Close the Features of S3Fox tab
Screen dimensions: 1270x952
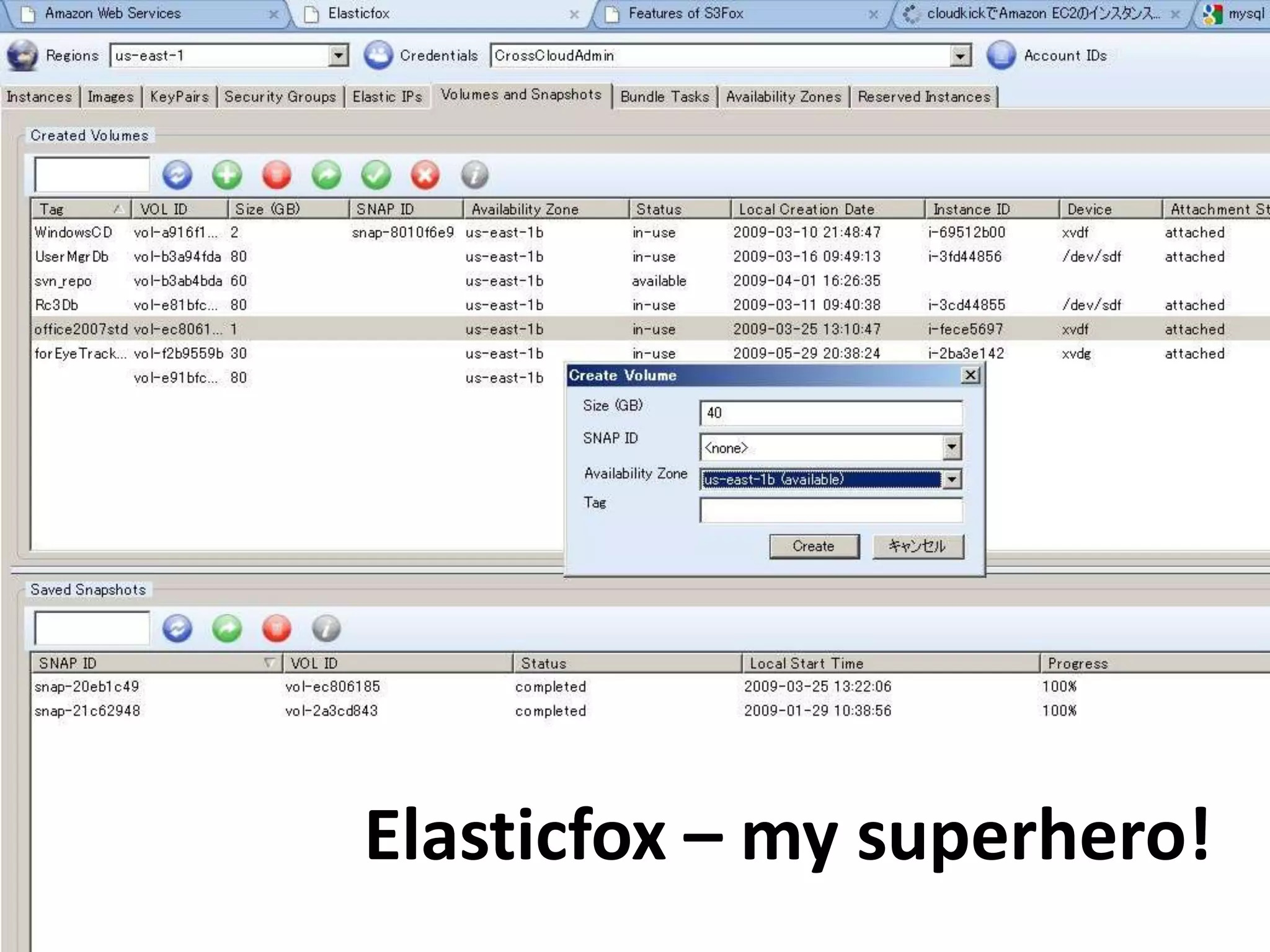[873, 14]
